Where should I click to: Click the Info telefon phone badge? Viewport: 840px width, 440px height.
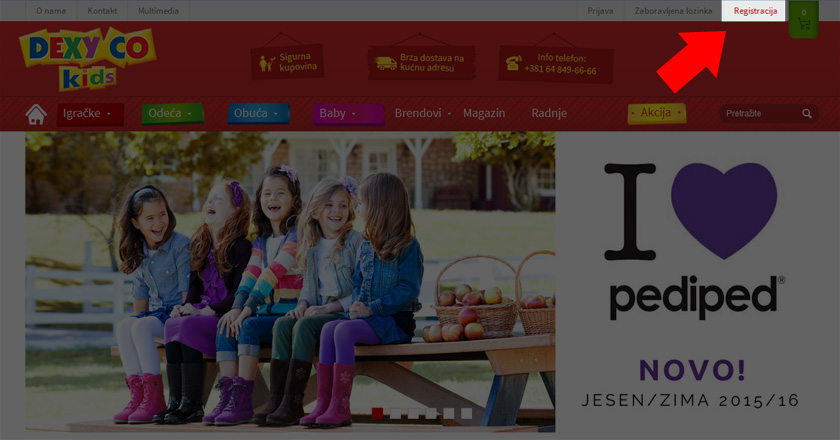click(556, 64)
